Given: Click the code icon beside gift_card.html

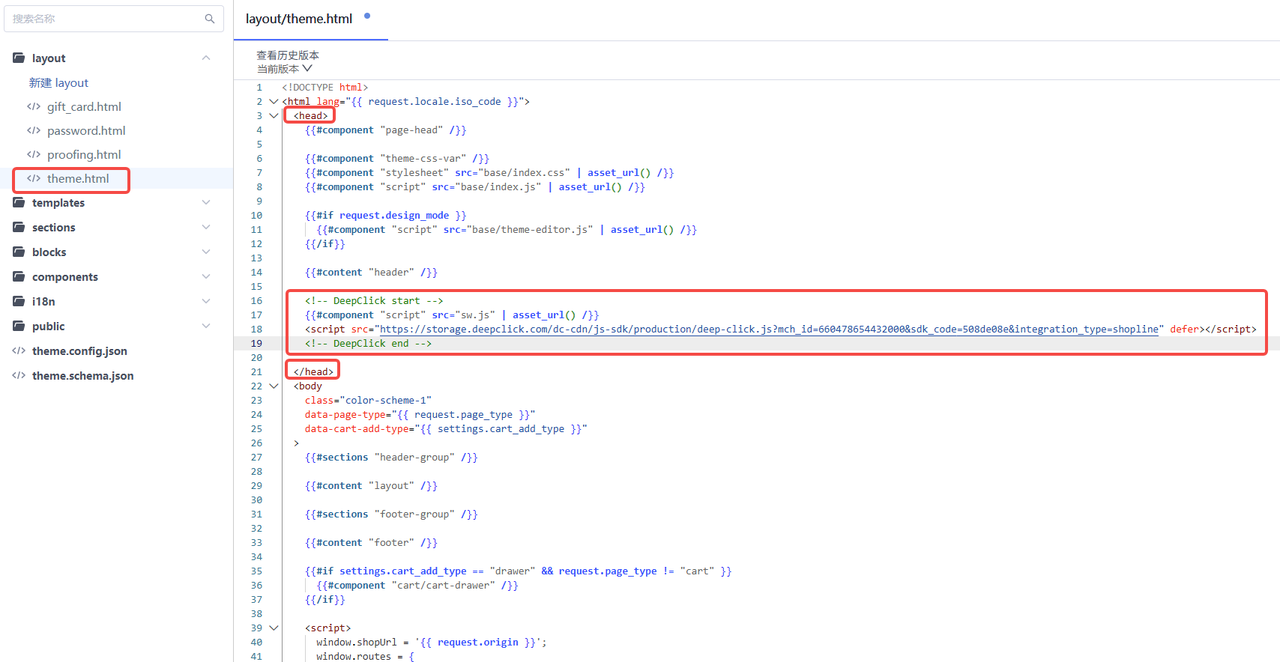Looking at the screenshot, I should pos(34,107).
